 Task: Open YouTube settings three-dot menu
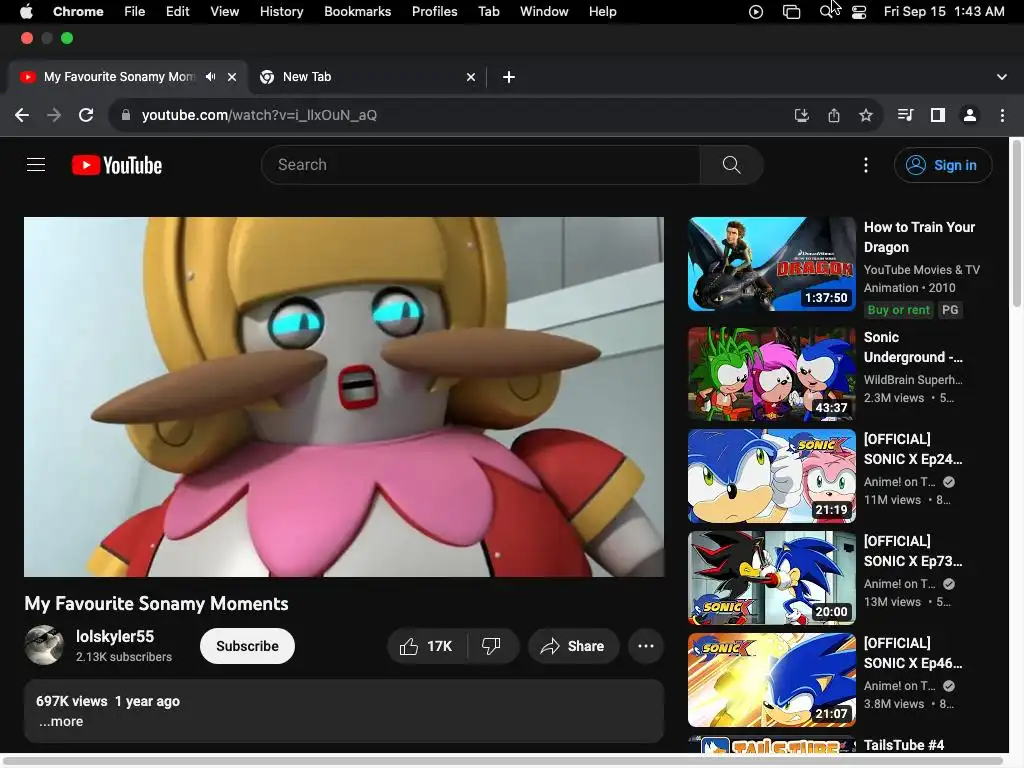click(x=866, y=165)
